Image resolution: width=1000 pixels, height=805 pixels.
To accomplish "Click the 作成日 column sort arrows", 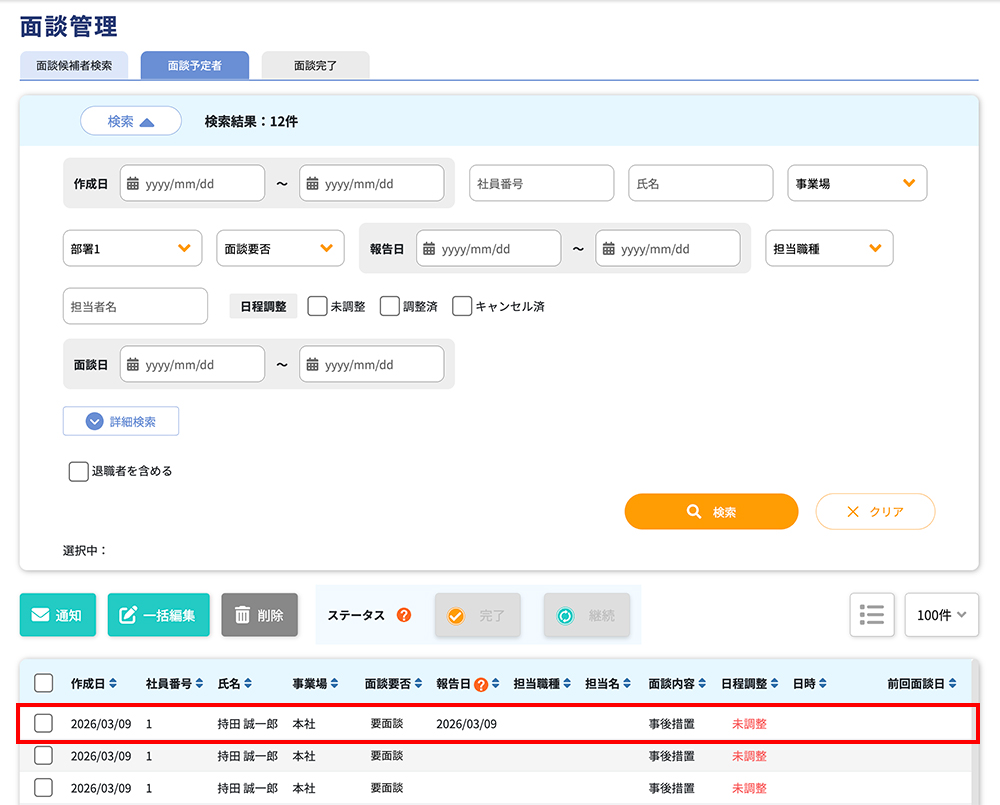I will tap(113, 684).
